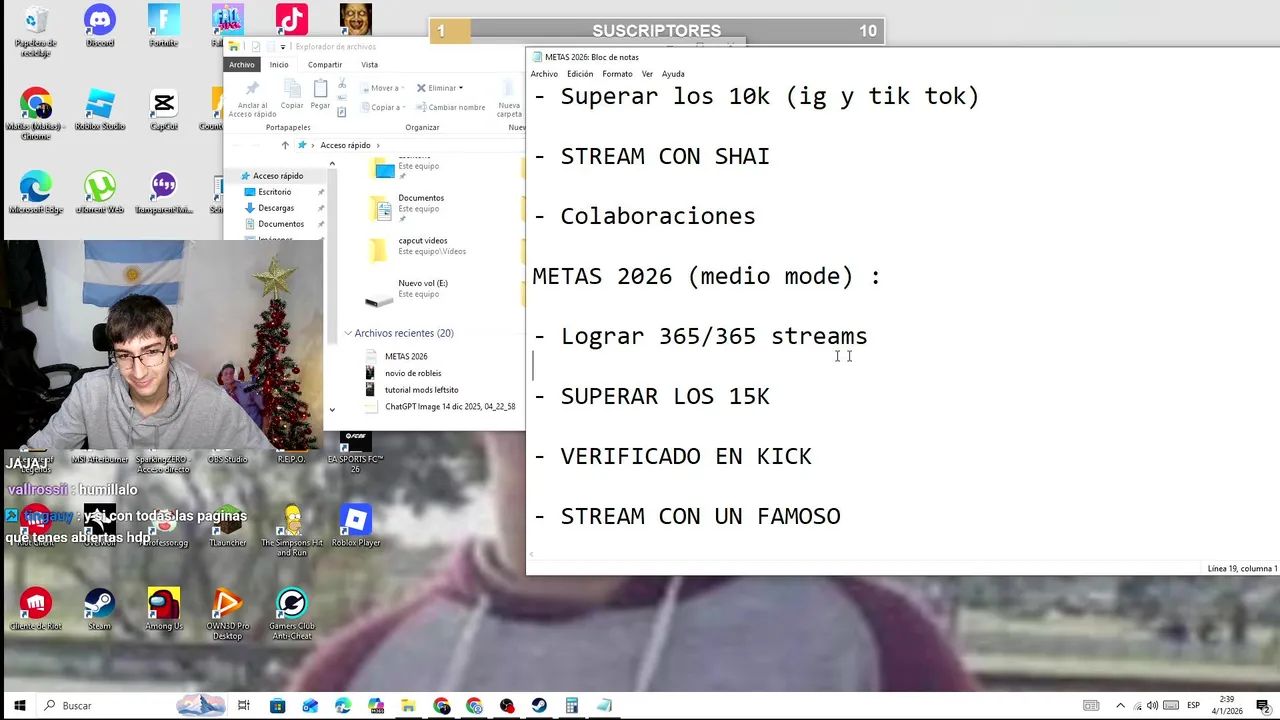This screenshot has height=720, width=1280.
Task: Click the volume icon in system tray
Action: (1153, 705)
